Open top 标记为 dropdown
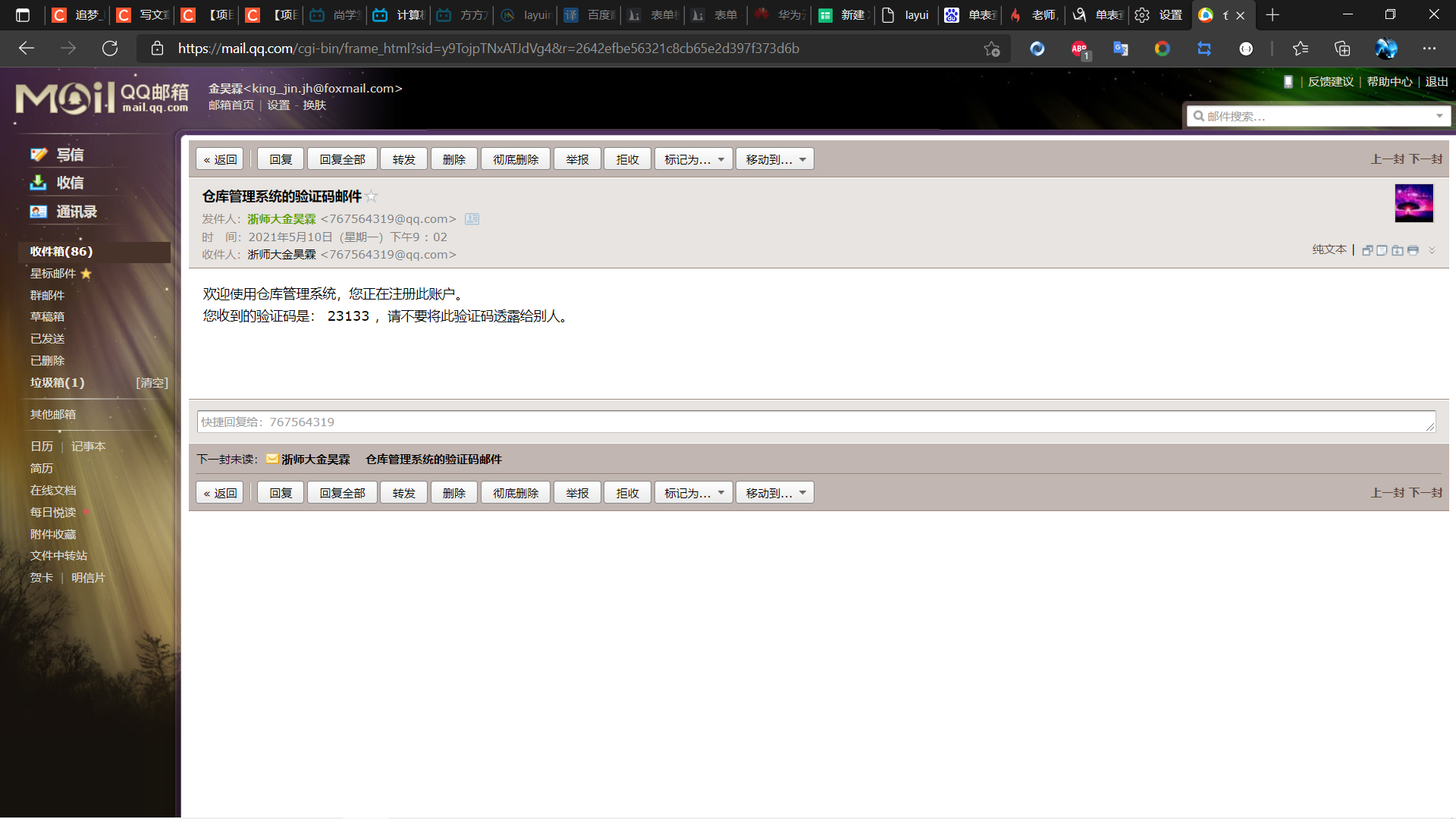Image resolution: width=1456 pixels, height=819 pixels. (693, 159)
